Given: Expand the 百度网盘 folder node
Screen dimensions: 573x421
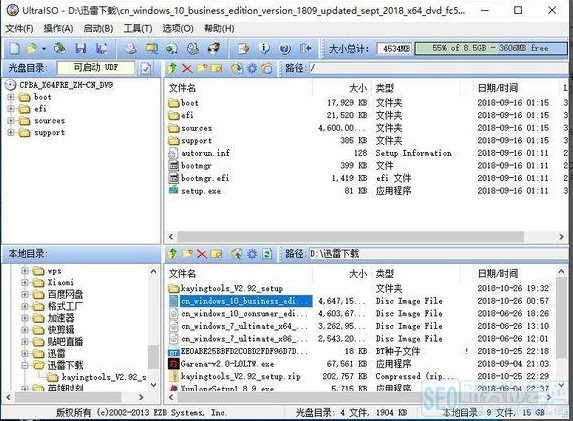Looking at the screenshot, I should coord(24,295).
